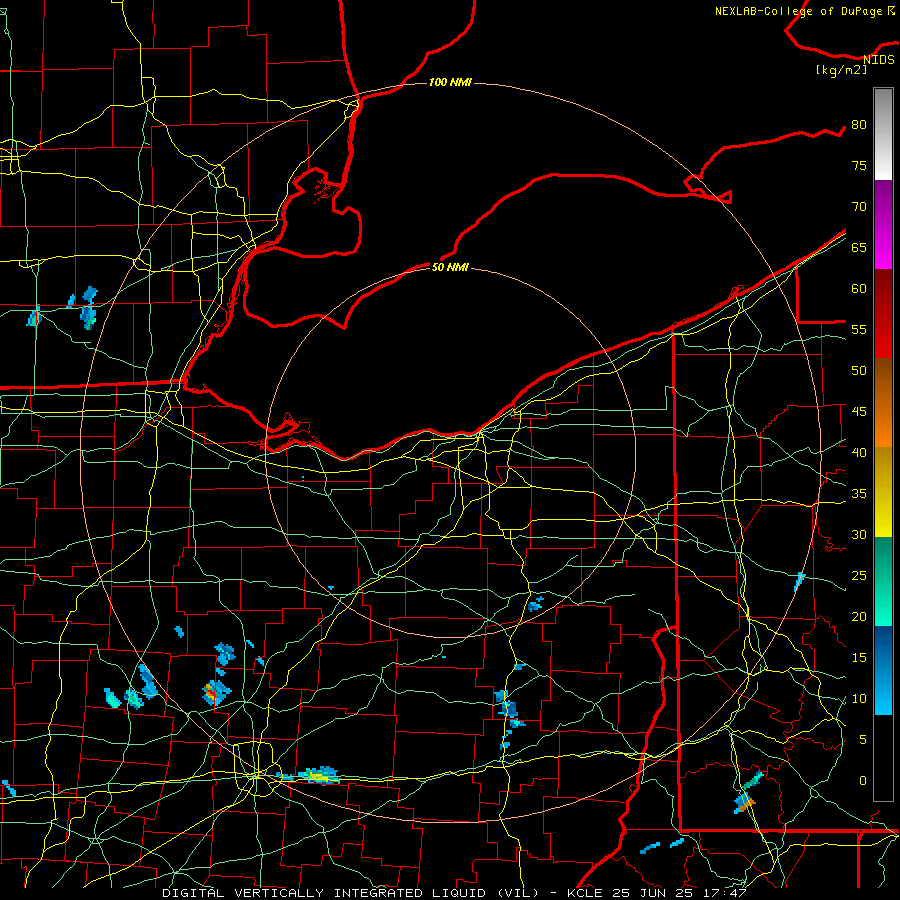Click the blue legend color band
Viewport: 900px width, 900px height.
coord(883,670)
